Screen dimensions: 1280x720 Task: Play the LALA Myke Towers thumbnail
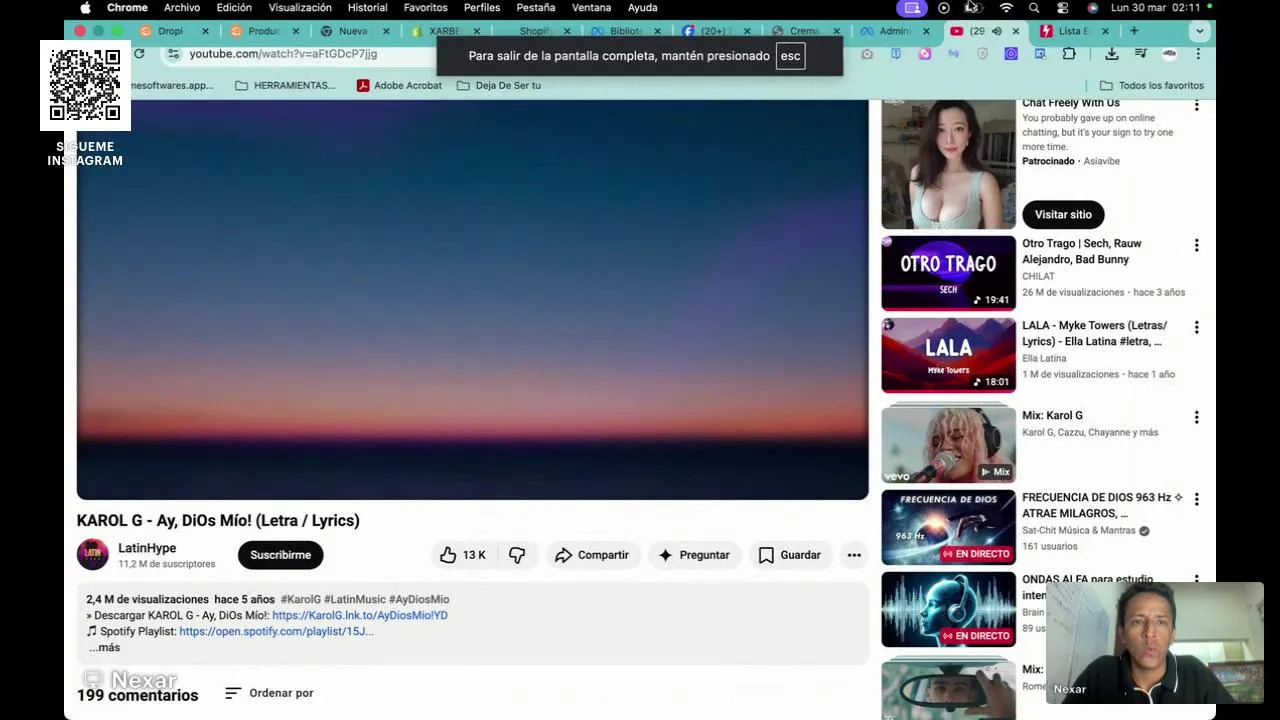point(948,355)
